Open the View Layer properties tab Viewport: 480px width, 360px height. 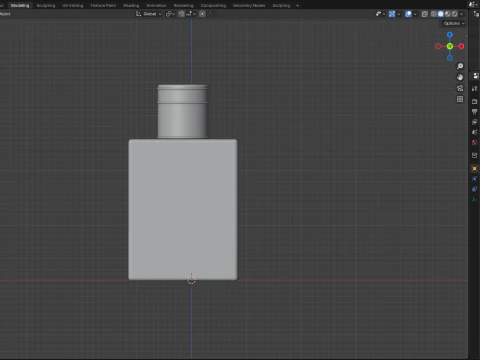pyautogui.click(x=475, y=122)
